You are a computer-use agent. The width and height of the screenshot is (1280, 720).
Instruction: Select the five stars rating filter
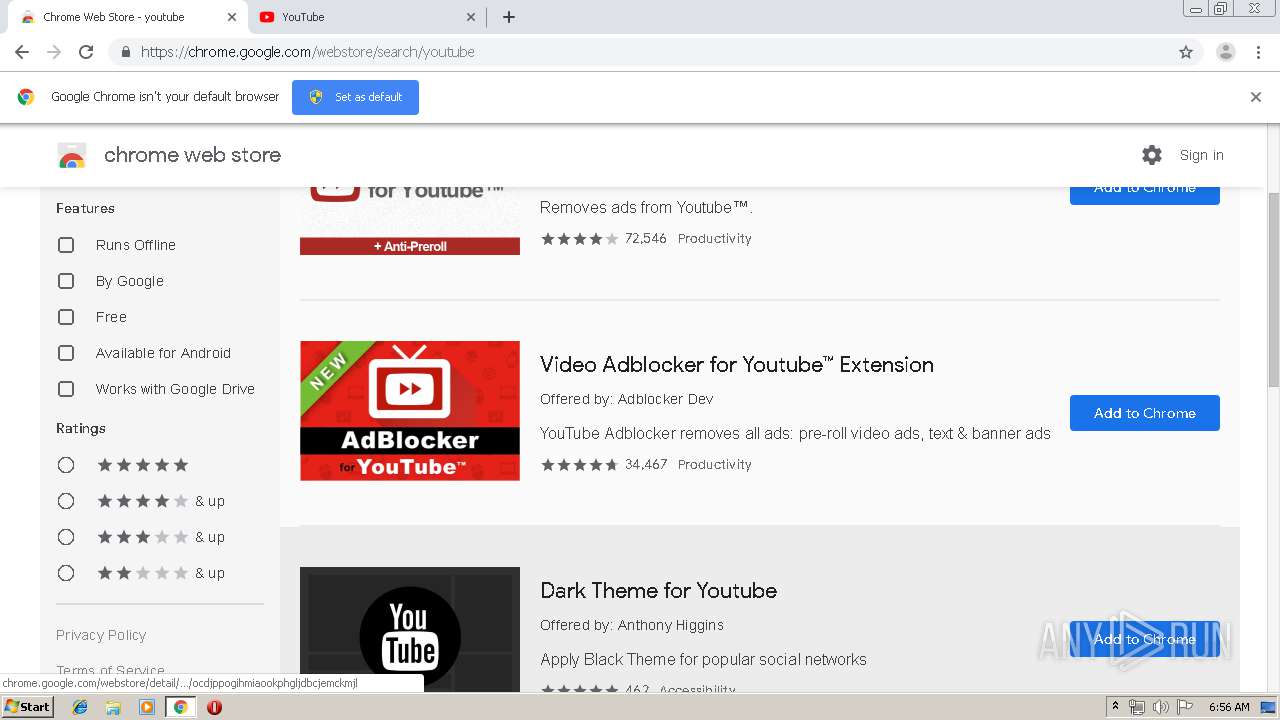66,465
